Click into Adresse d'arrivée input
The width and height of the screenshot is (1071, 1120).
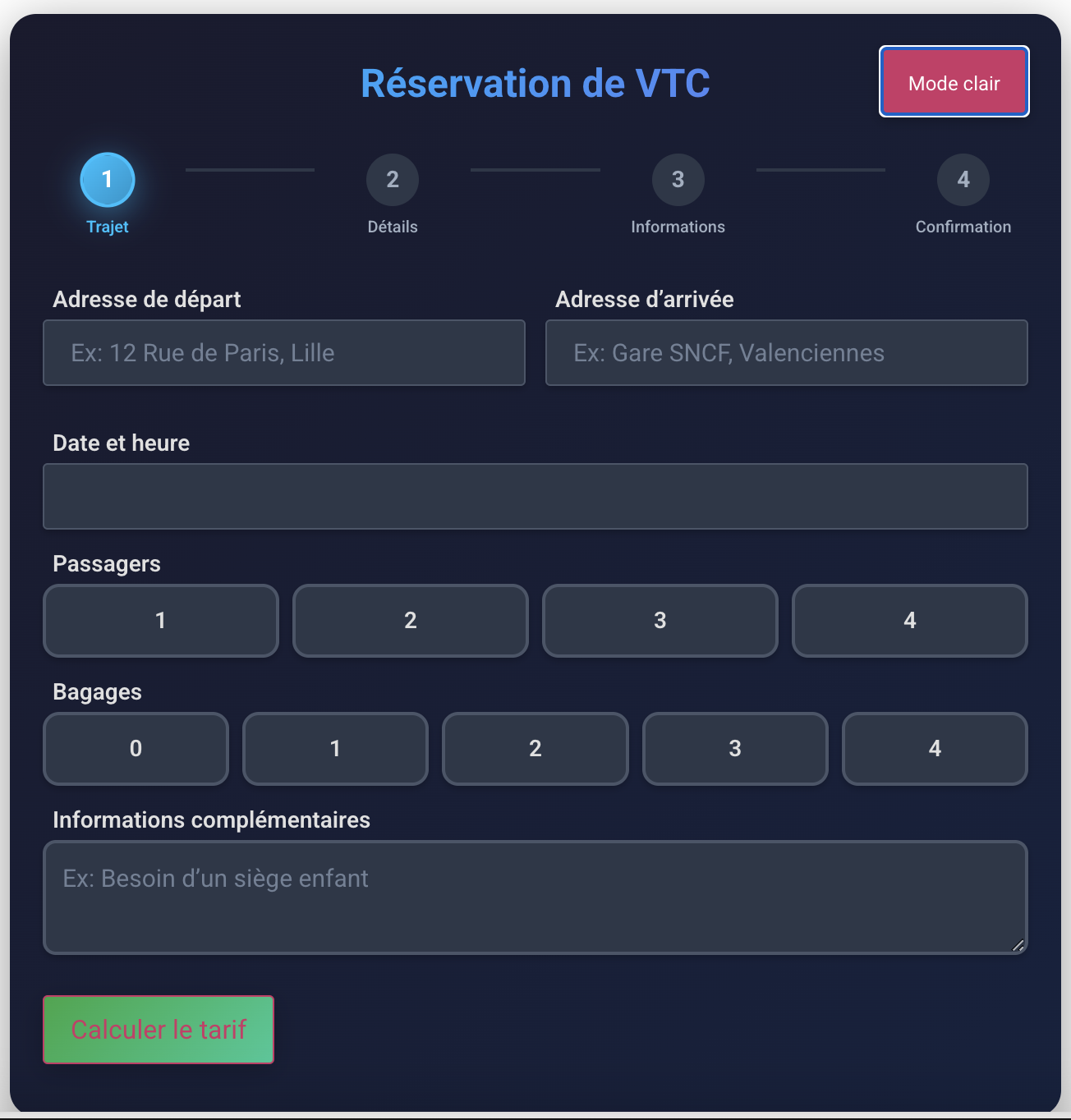point(787,353)
